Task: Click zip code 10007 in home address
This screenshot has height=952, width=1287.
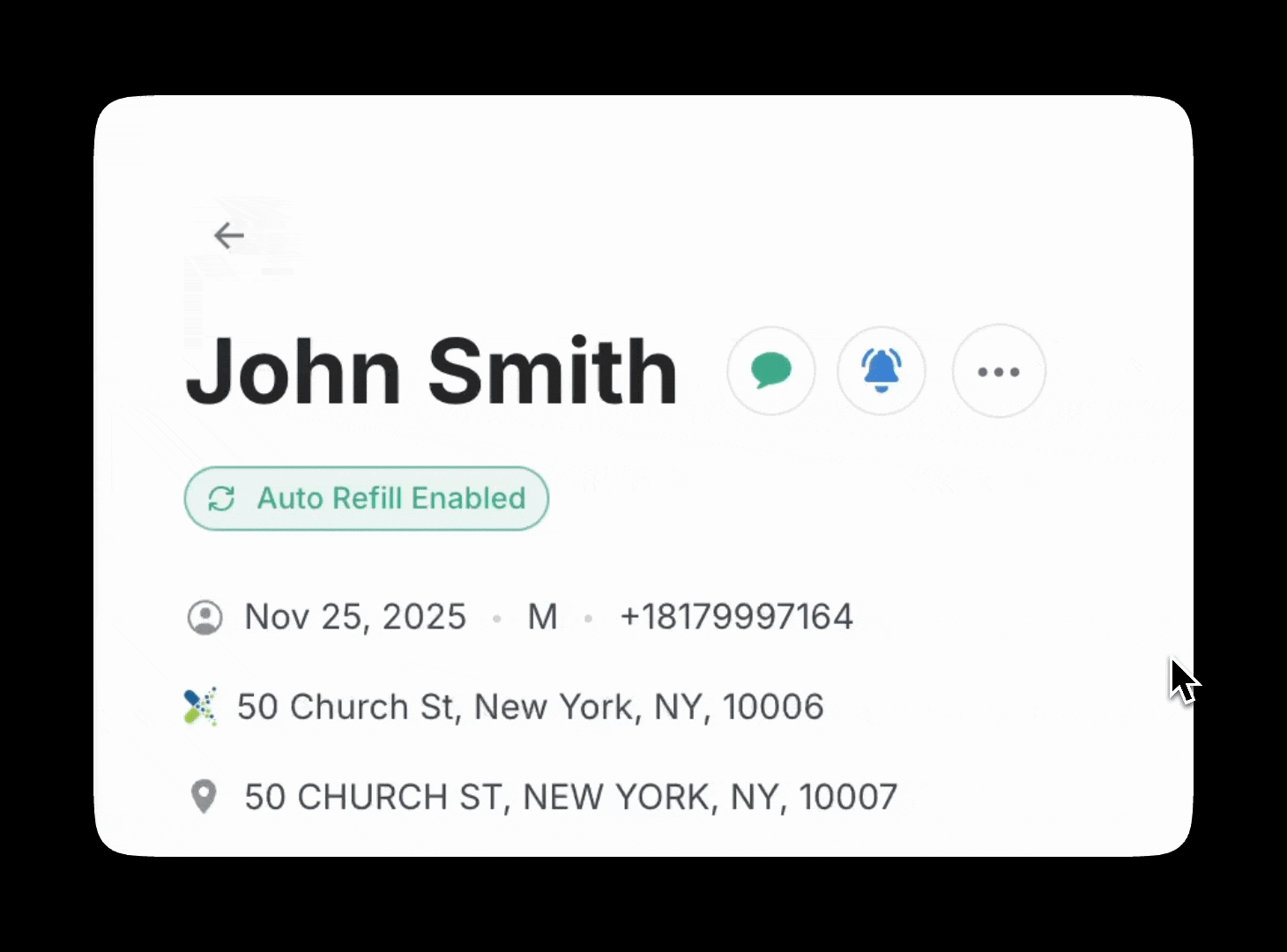Action: click(848, 797)
